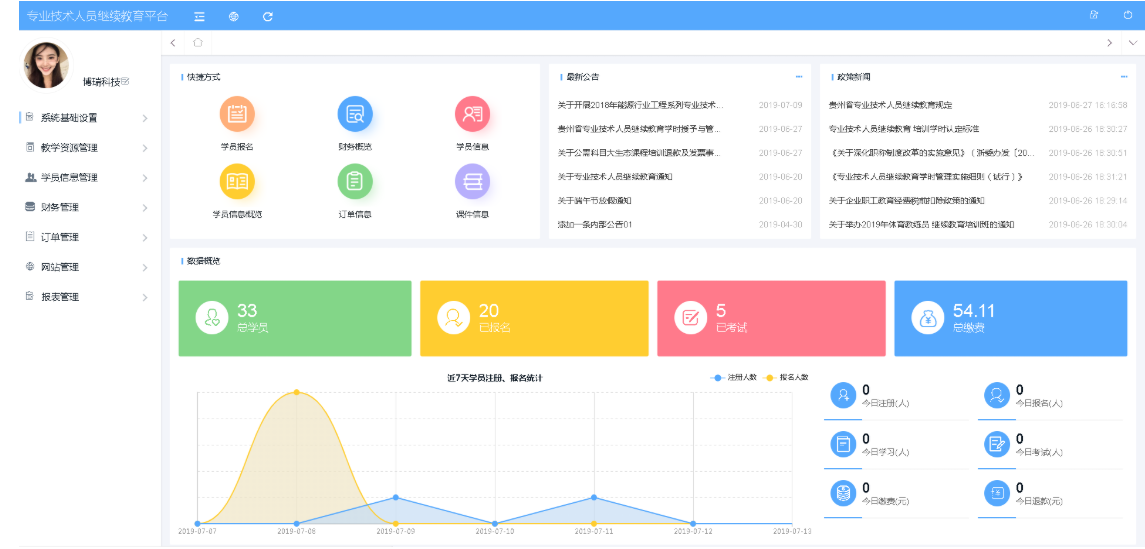The width and height of the screenshot is (1145, 549).
Task: Collapse the sidebar using the top-bar menu icon
Action: [199, 16]
